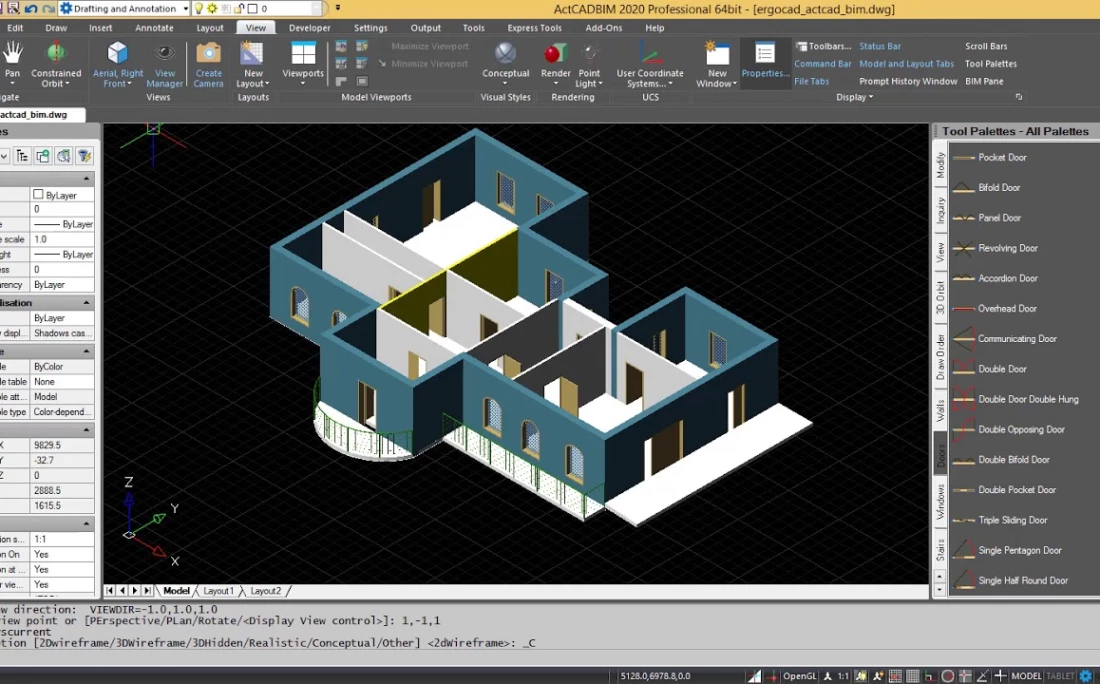
Task: Pick the Double Bifold Door tool
Action: coord(1013,460)
